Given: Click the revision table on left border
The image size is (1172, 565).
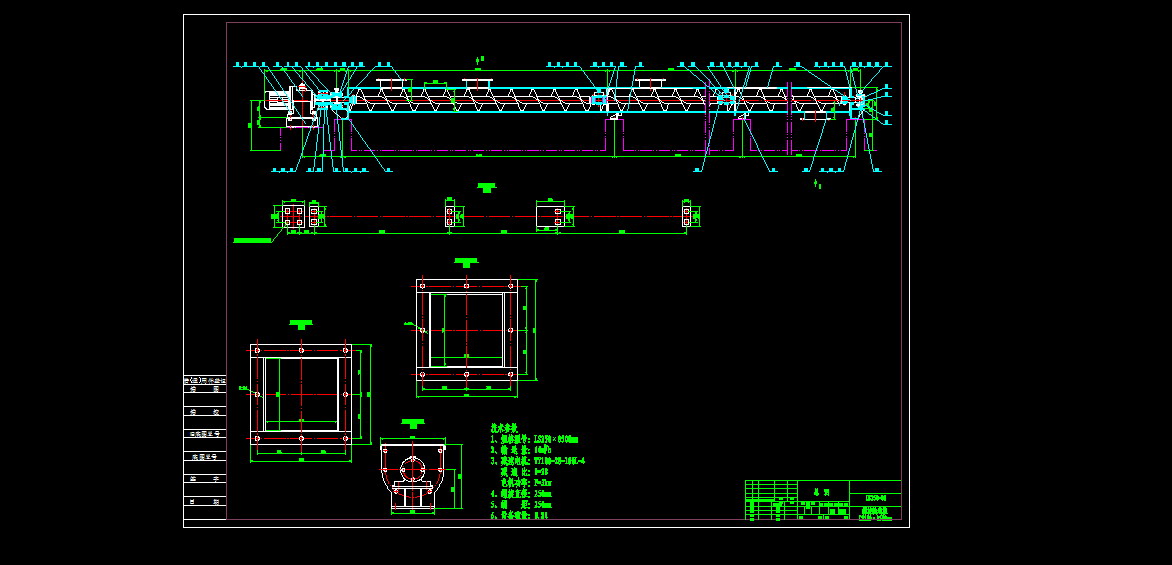Looking at the screenshot, I should tap(205, 448).
